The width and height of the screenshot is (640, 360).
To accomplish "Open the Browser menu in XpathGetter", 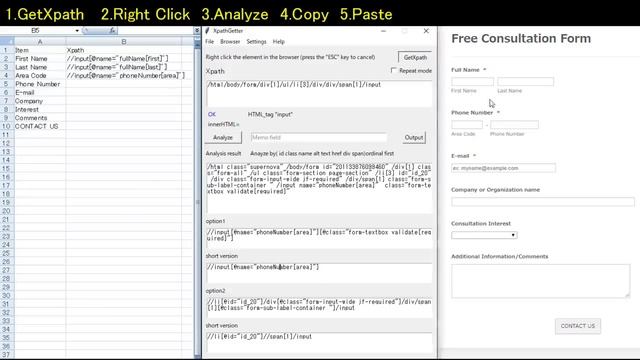I will 230,42.
